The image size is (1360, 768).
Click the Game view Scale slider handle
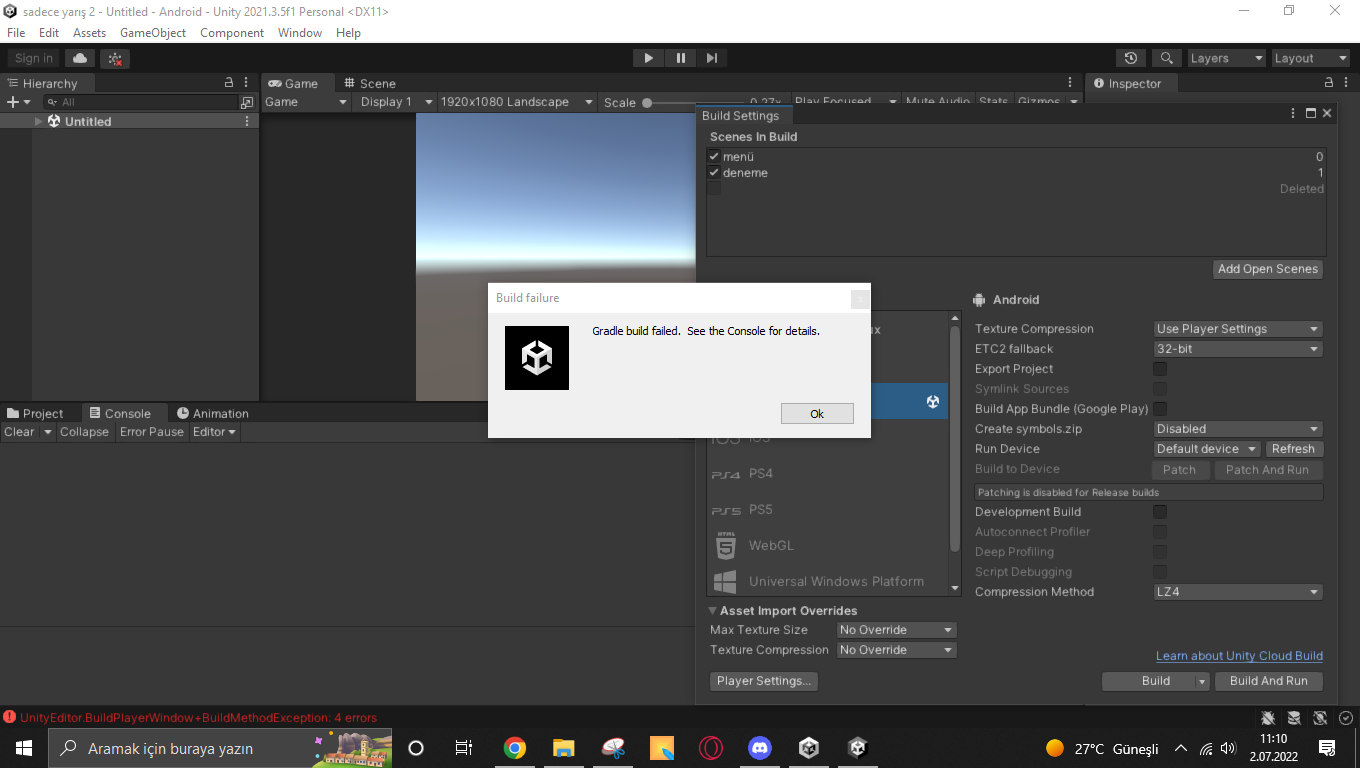pos(647,102)
